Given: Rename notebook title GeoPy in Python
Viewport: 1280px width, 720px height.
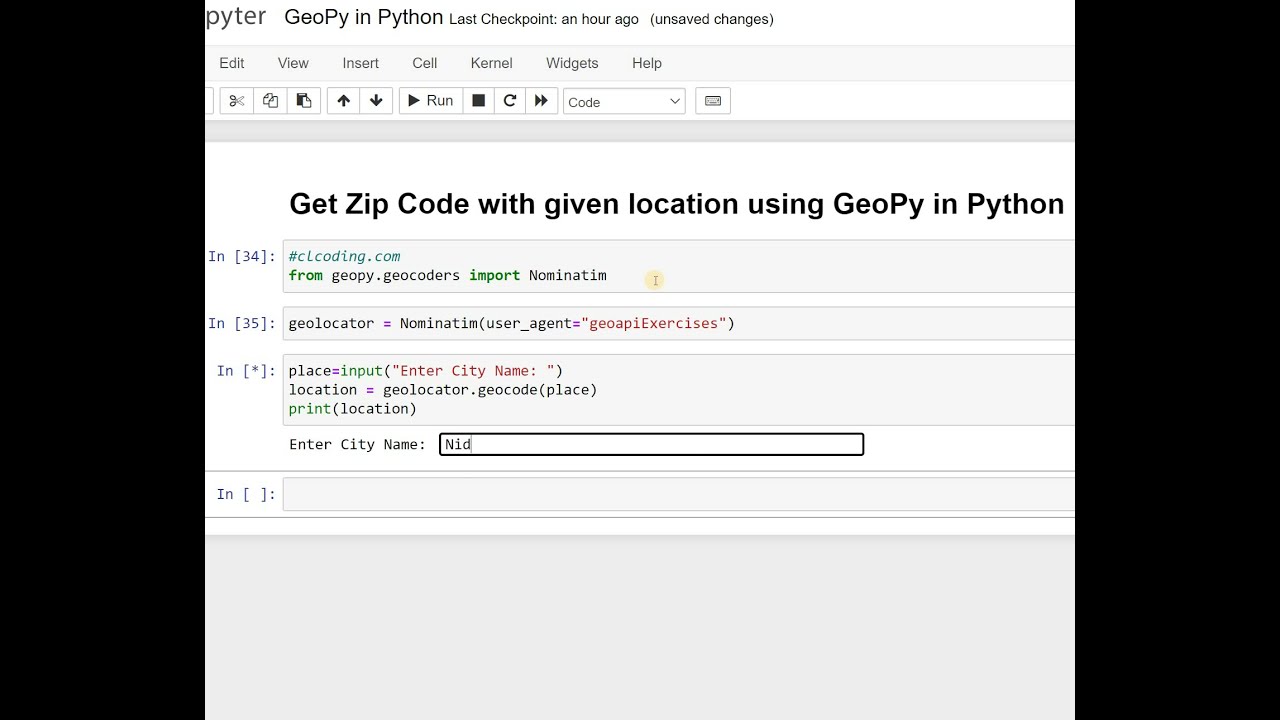Looking at the screenshot, I should tap(364, 18).
